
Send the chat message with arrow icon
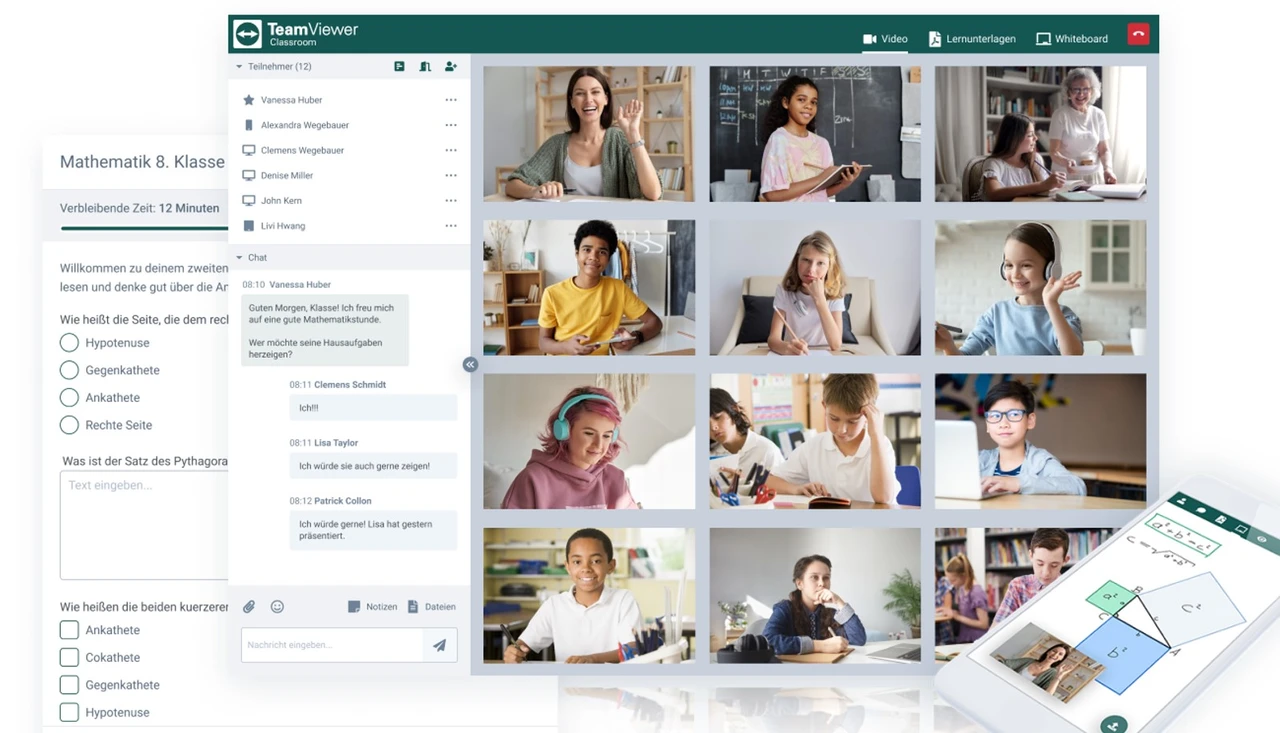coord(439,646)
